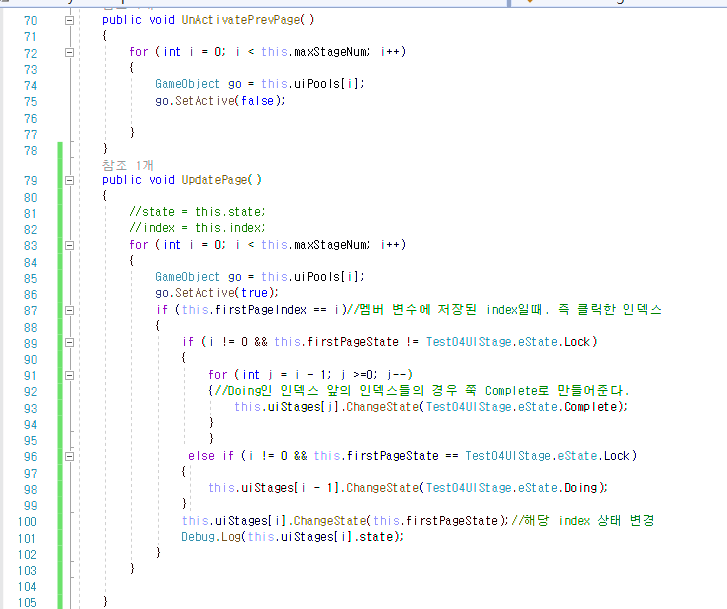This screenshot has height=609, width=727.
Task: Click 'Test04UIStage' on line 89
Action: pyautogui.click(x=469, y=342)
